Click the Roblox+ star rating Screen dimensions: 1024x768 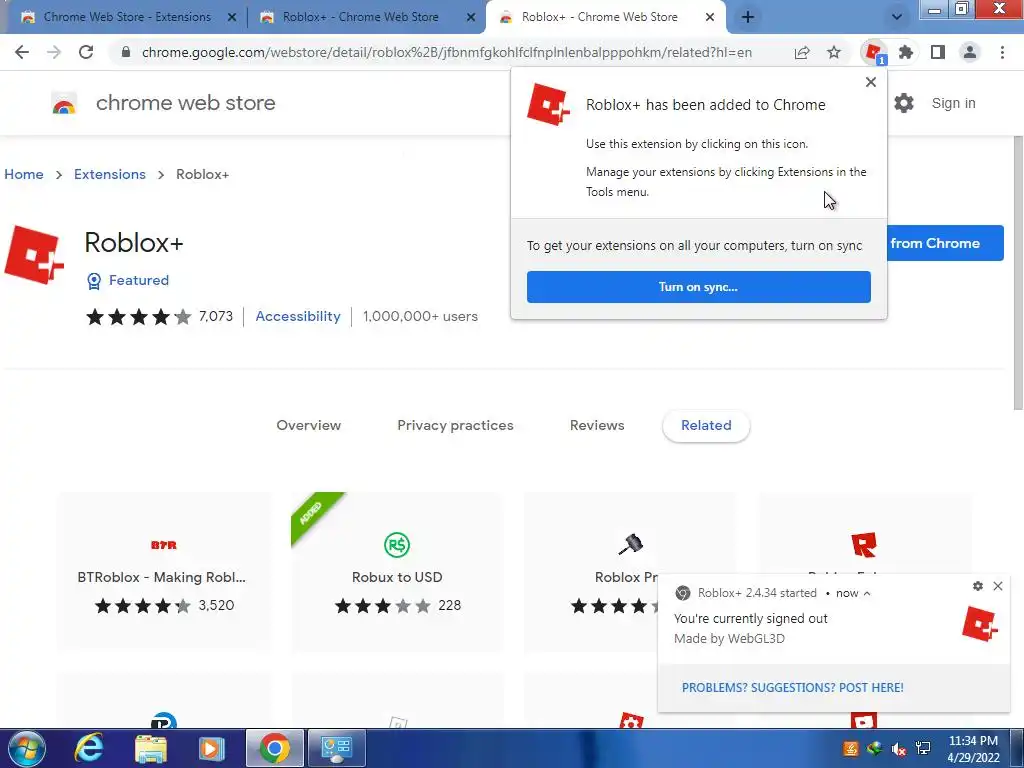pos(138,317)
